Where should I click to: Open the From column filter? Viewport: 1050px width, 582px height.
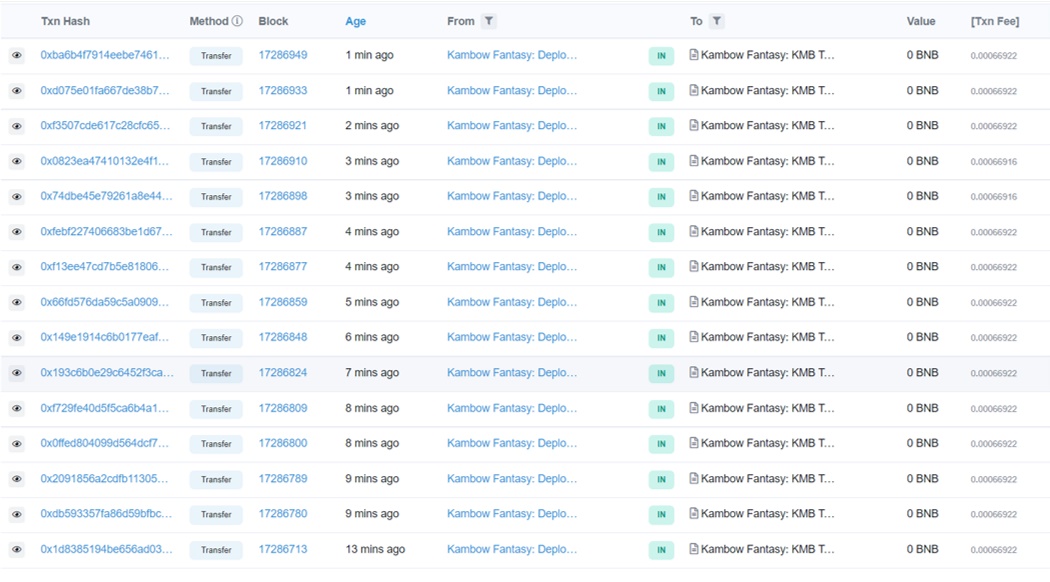[x=489, y=21]
